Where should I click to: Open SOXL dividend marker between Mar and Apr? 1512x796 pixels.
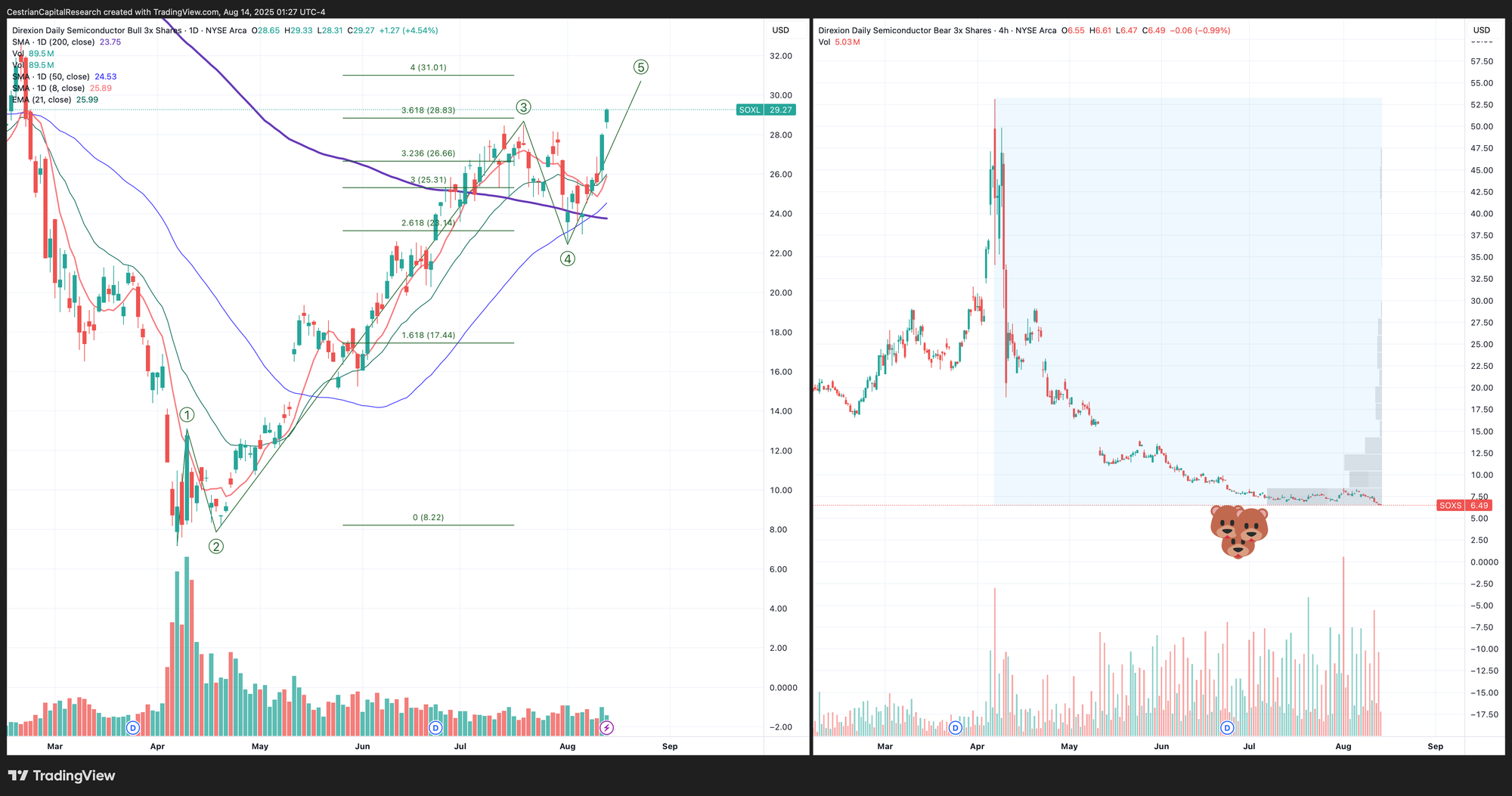[x=133, y=727]
